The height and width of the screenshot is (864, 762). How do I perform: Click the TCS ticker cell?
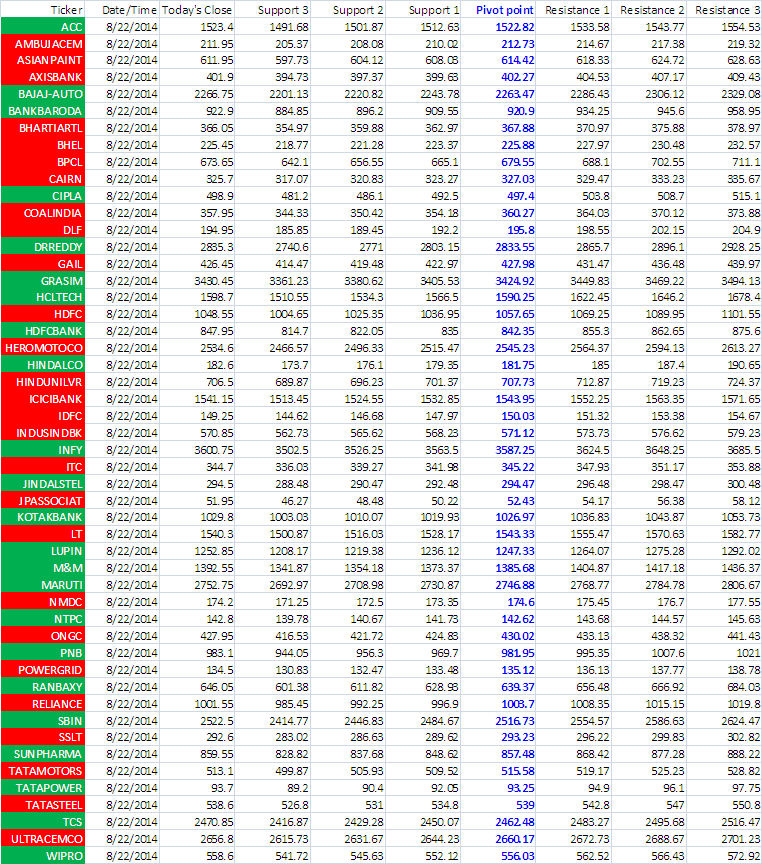coord(43,822)
